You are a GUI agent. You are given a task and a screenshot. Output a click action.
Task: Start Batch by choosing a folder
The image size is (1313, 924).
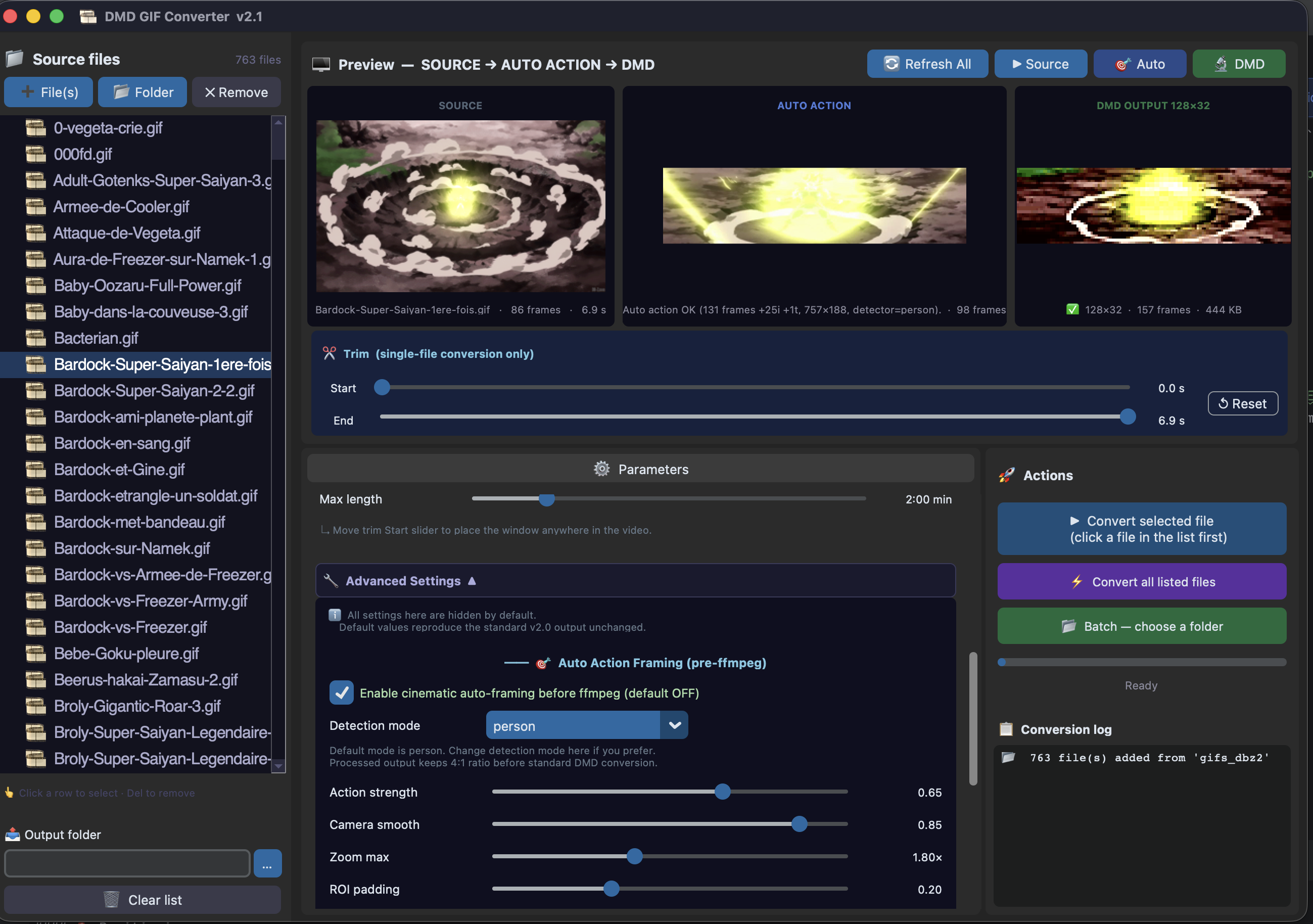pyautogui.click(x=1142, y=626)
